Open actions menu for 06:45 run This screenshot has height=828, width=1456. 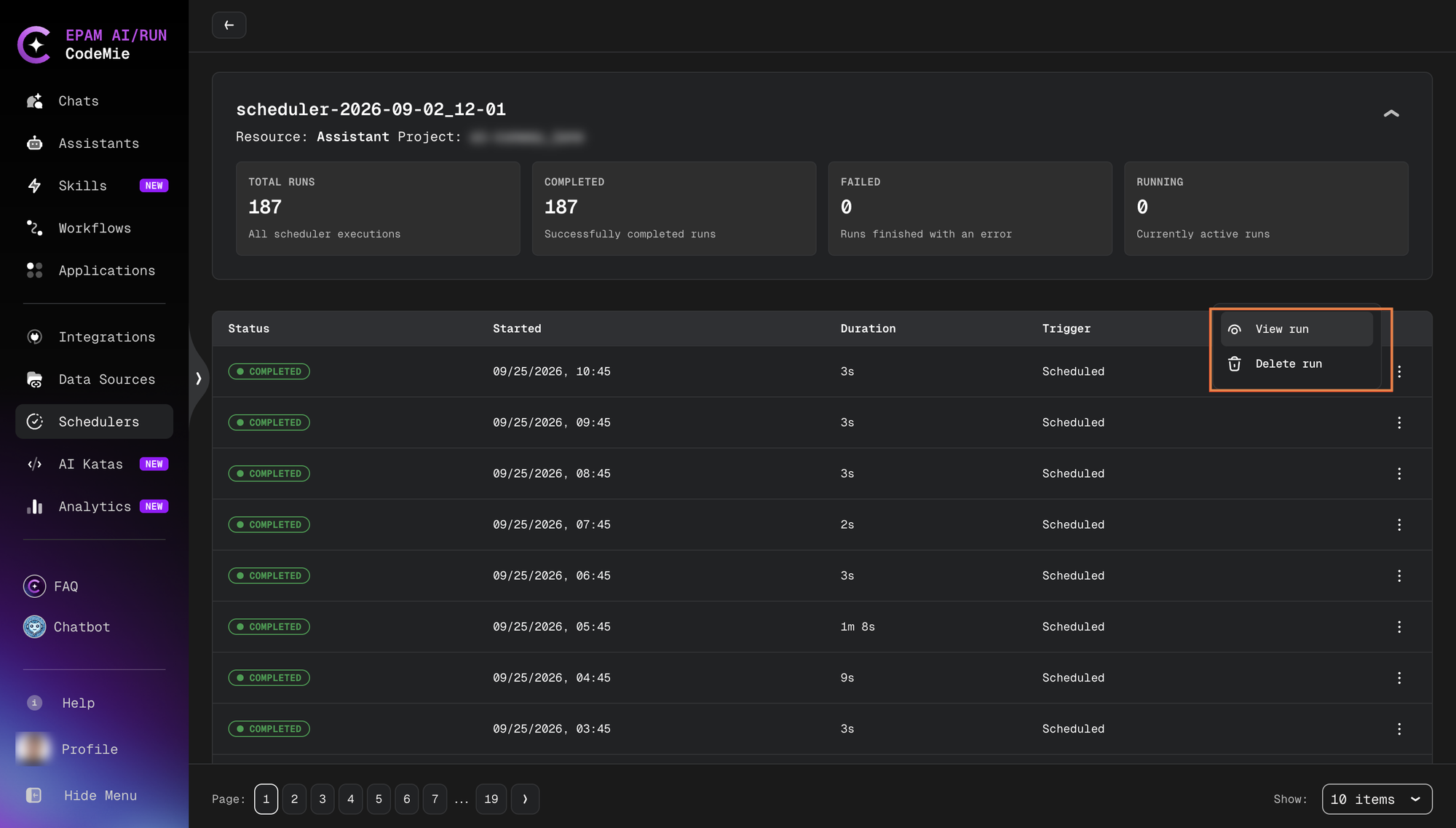pos(1399,575)
